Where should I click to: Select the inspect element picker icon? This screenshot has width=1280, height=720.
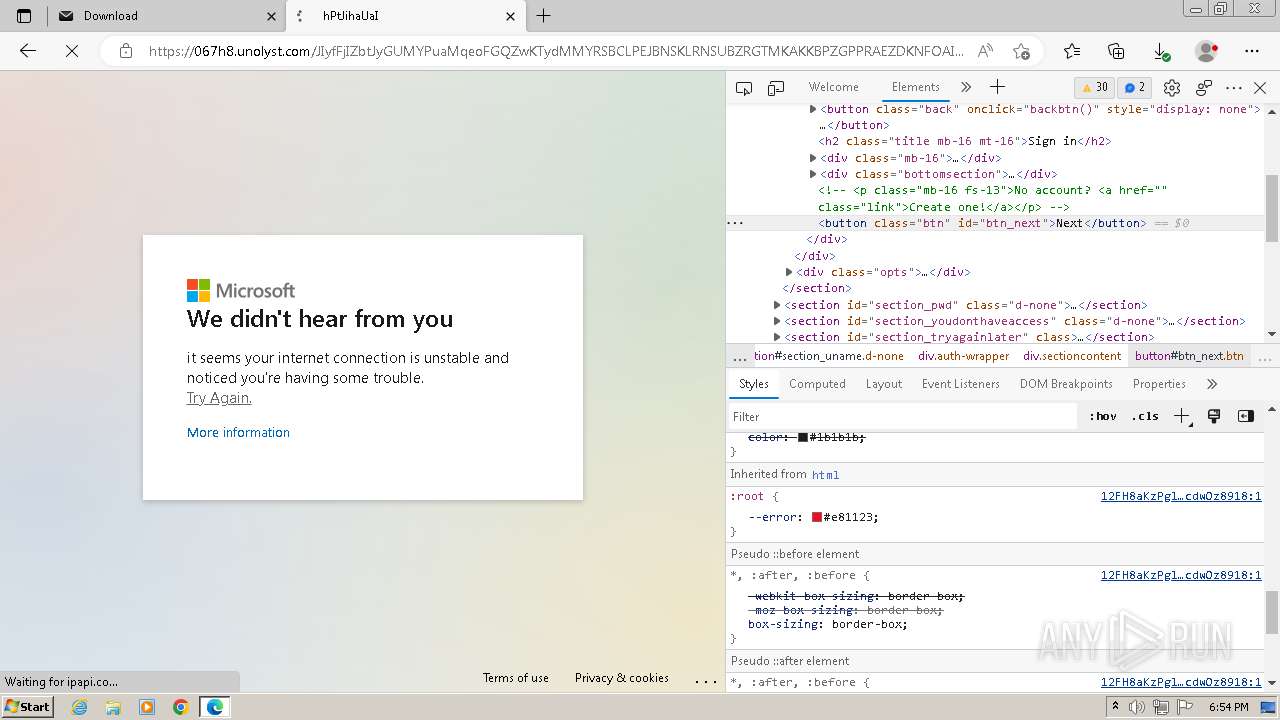pos(744,88)
